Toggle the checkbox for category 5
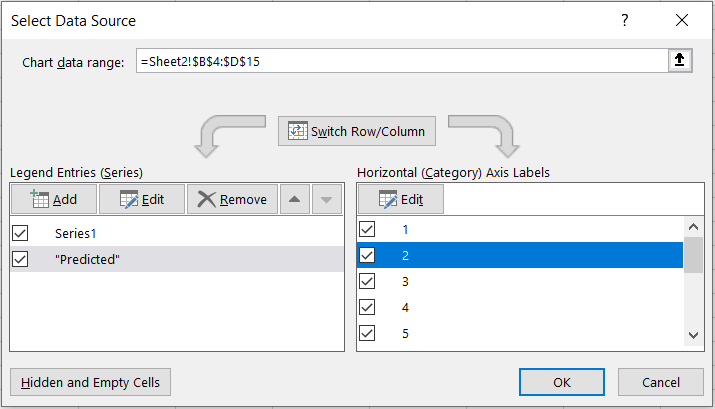Image resolution: width=715 pixels, height=409 pixels. [367, 333]
